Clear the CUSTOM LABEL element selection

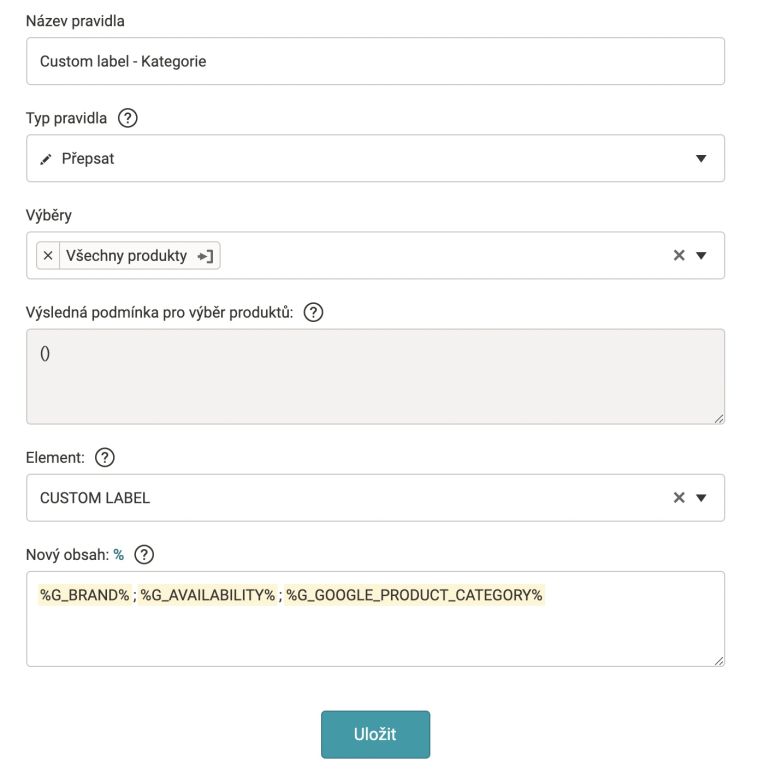point(679,497)
